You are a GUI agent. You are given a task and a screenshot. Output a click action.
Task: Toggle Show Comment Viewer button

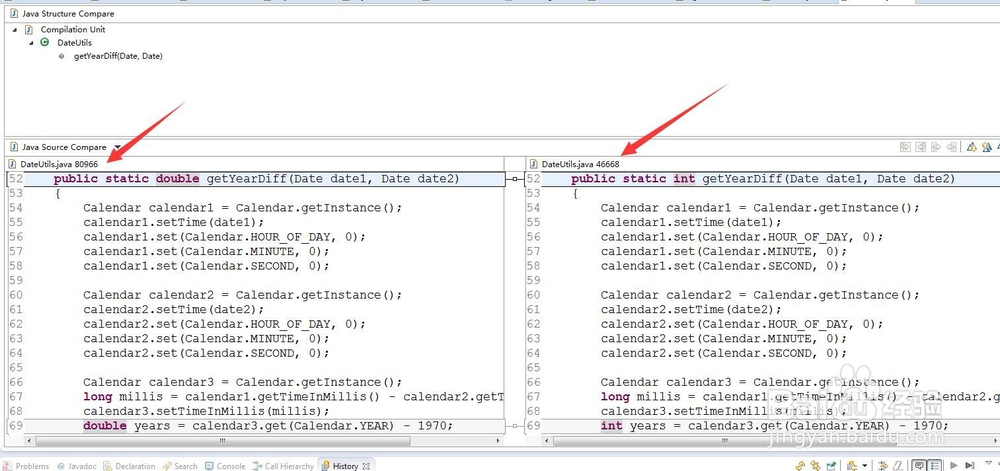tap(919, 466)
